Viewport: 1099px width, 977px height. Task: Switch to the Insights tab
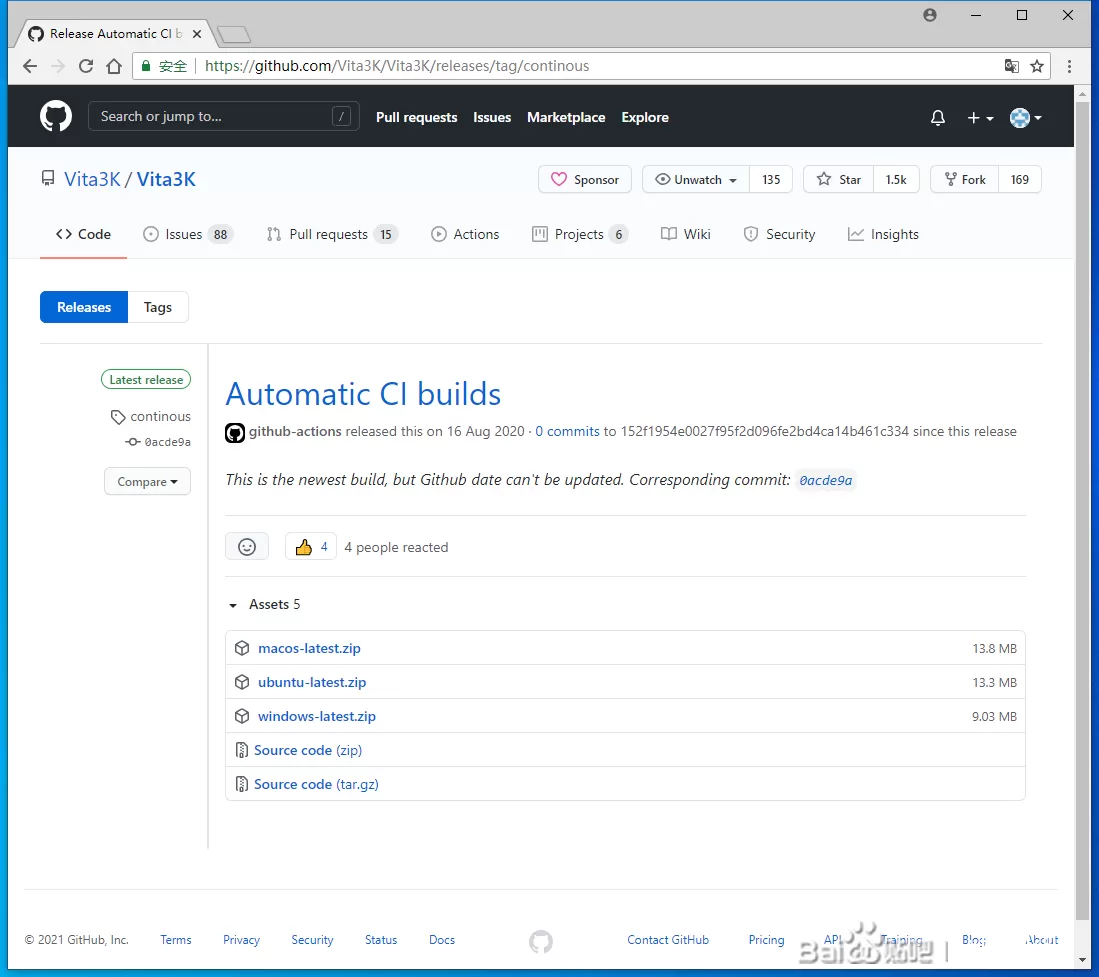tap(883, 234)
